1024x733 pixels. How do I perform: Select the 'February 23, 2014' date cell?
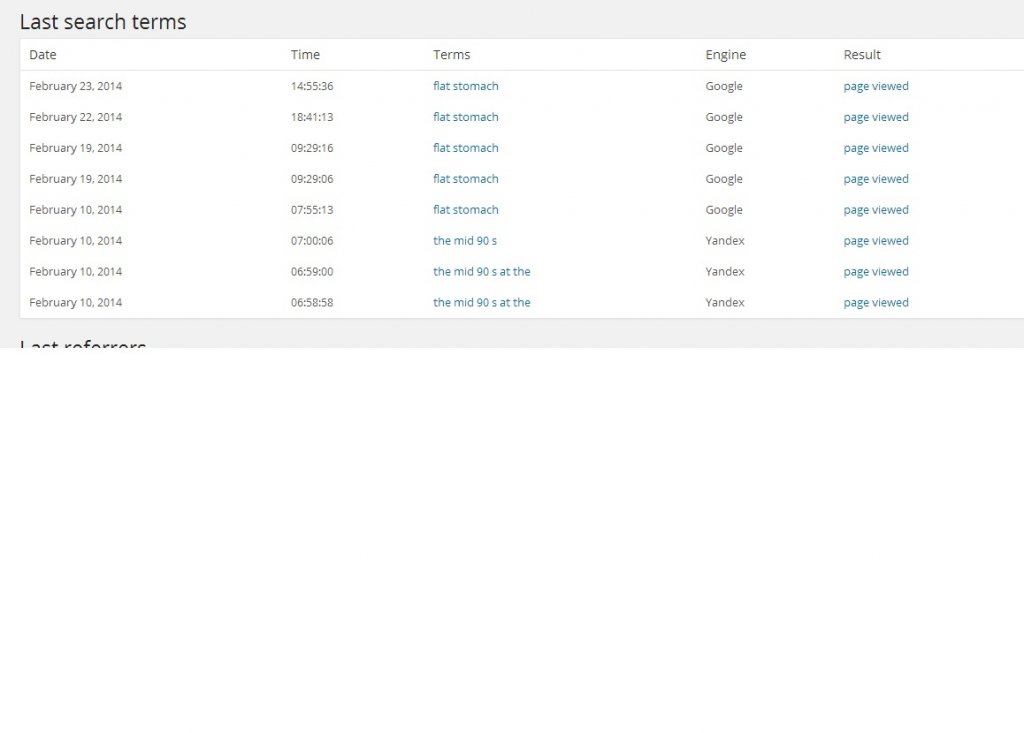(x=76, y=86)
